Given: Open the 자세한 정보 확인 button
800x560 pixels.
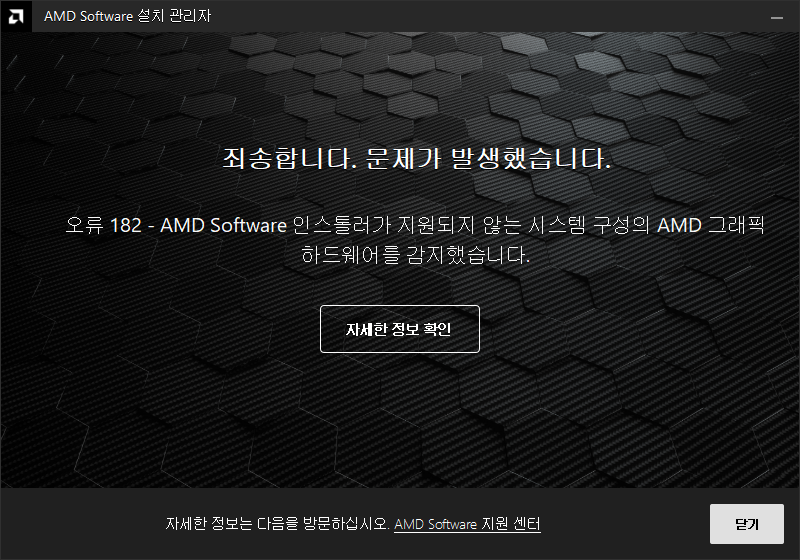Looking at the screenshot, I should click(399, 329).
